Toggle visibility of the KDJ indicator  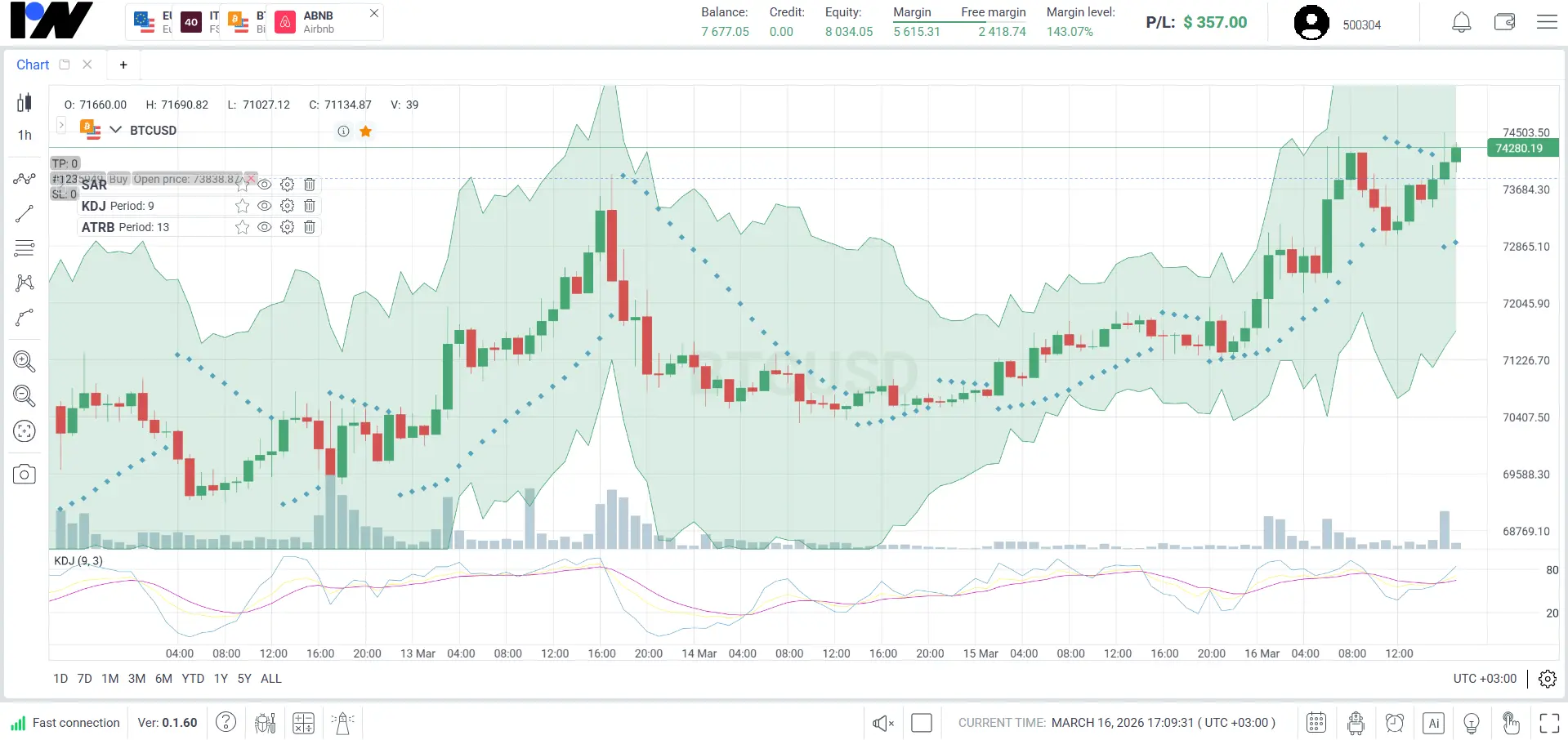click(x=264, y=206)
